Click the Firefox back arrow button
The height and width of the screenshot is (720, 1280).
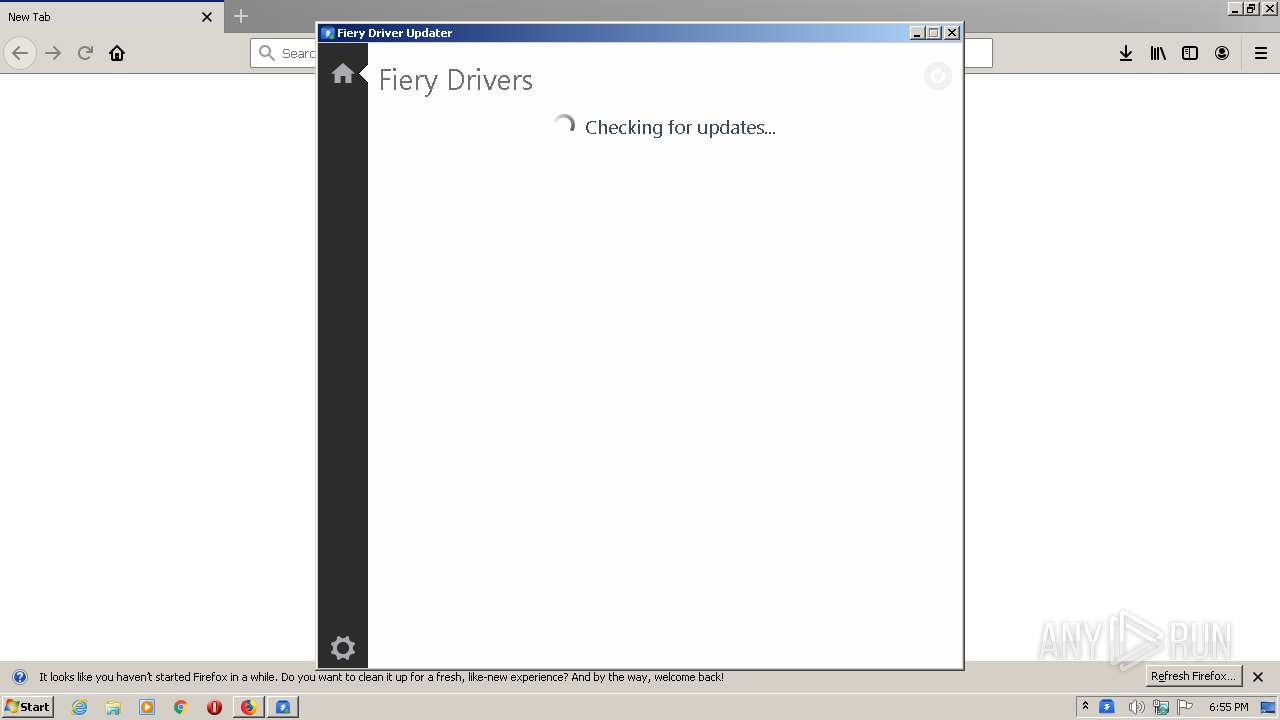click(x=20, y=53)
